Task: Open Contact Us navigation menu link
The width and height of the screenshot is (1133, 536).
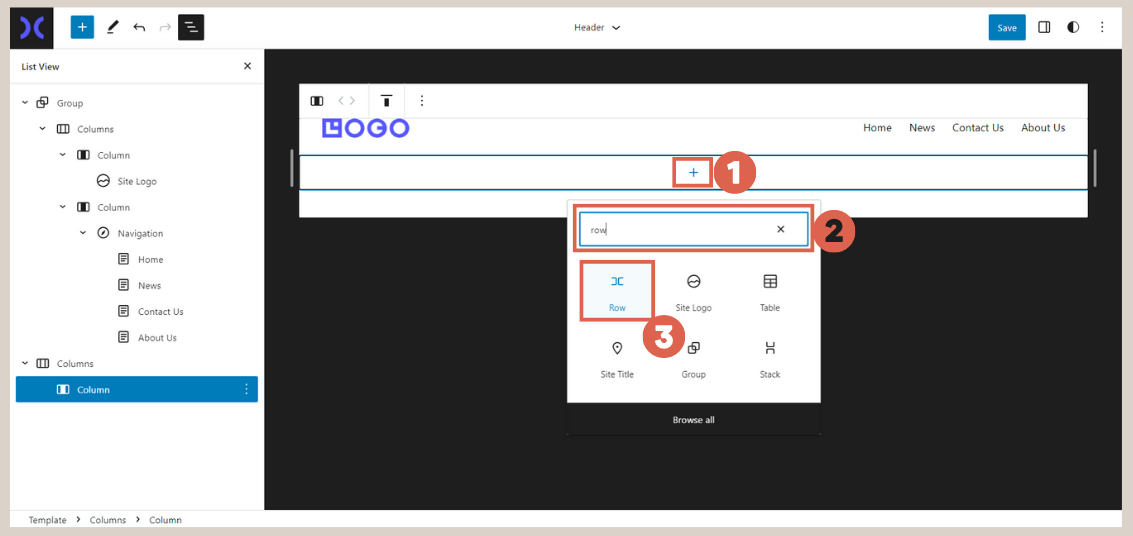Action: tap(977, 128)
